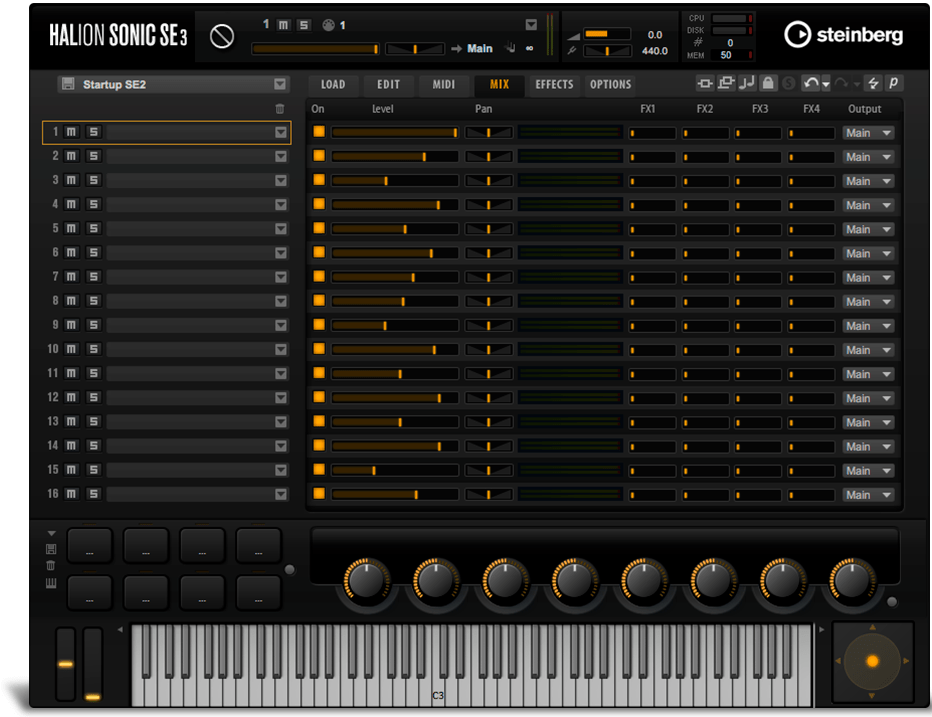Click the MIDI reset lightning bolt icon
The height and width of the screenshot is (717, 932).
[873, 84]
